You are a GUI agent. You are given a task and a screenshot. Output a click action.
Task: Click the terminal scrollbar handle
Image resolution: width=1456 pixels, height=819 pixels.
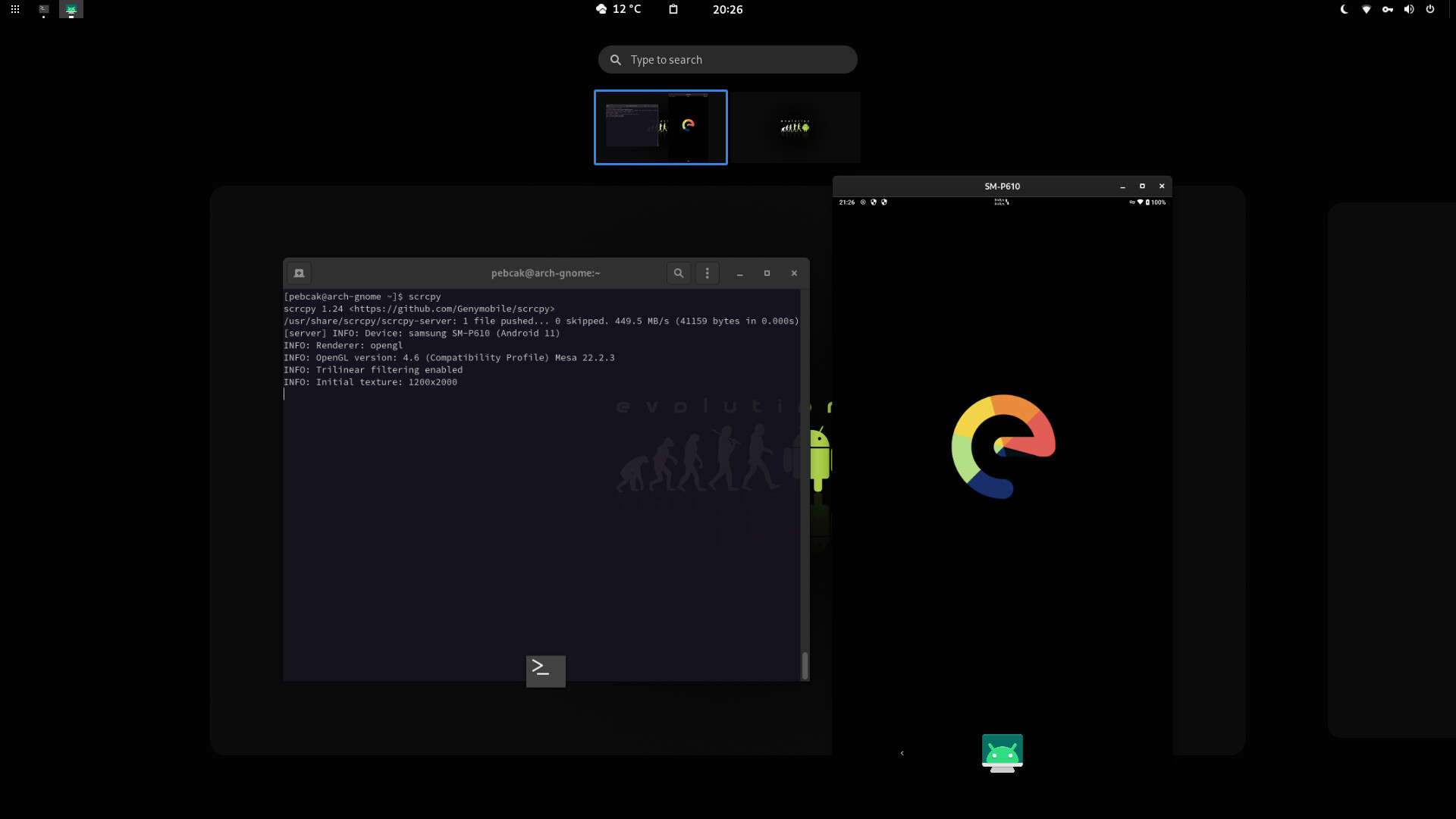(x=805, y=666)
